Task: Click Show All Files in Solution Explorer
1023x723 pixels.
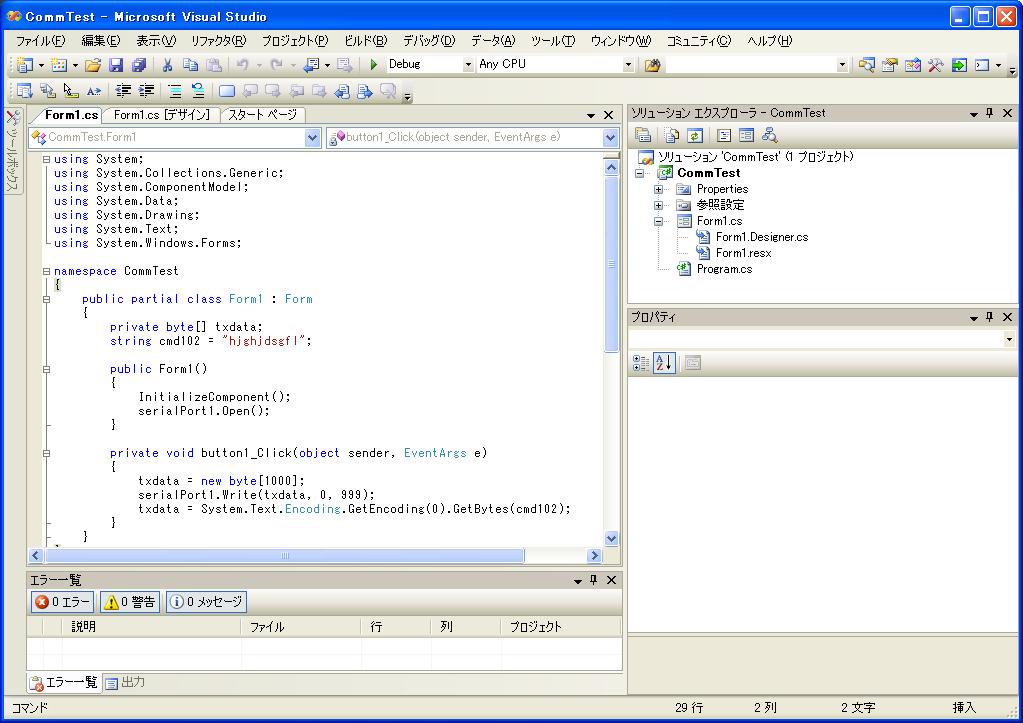Action: [671, 135]
